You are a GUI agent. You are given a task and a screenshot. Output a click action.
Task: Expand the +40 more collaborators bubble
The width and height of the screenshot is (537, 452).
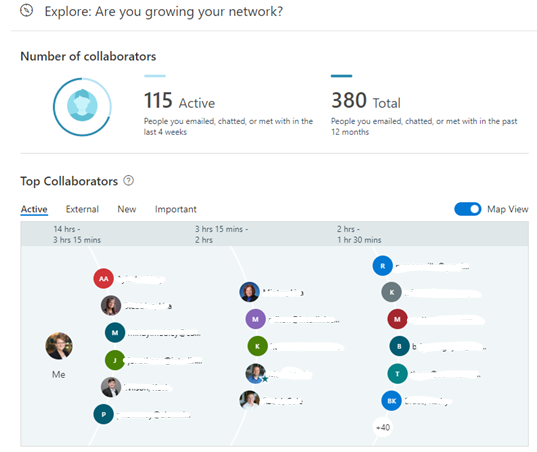383,427
